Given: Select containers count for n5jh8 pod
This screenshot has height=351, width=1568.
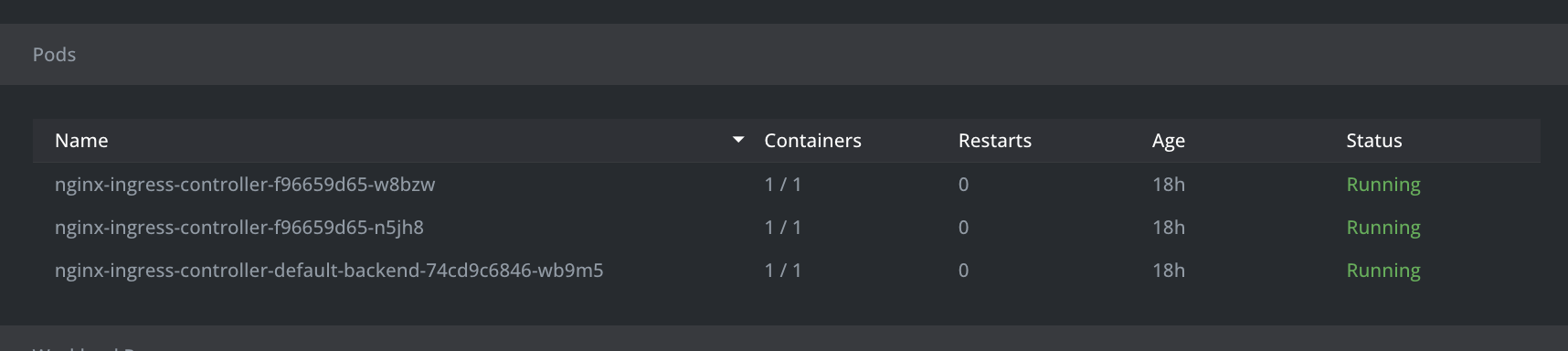Looking at the screenshot, I should 783,228.
